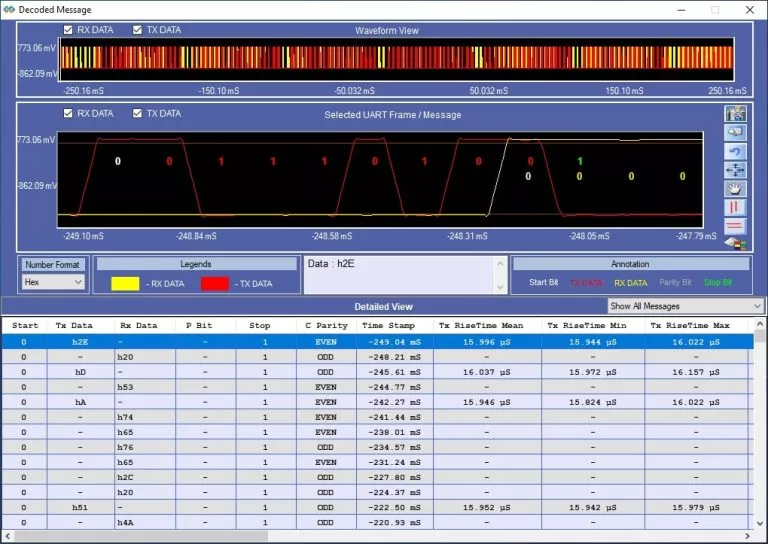The image size is (768, 544).
Task: Select the zoom tool icon
Action: pyautogui.click(x=736, y=133)
